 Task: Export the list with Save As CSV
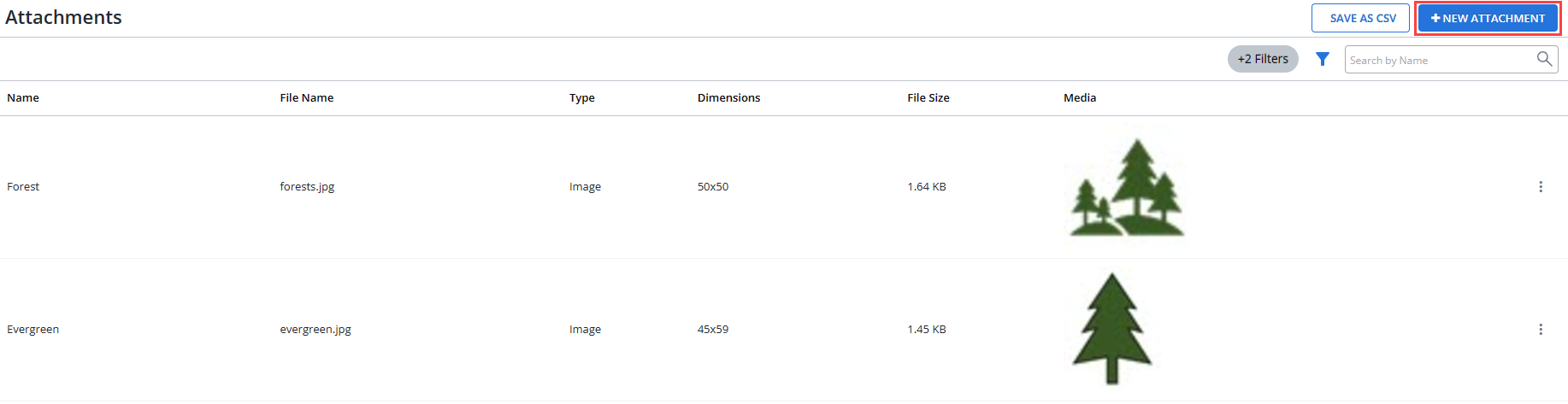[x=1360, y=18]
